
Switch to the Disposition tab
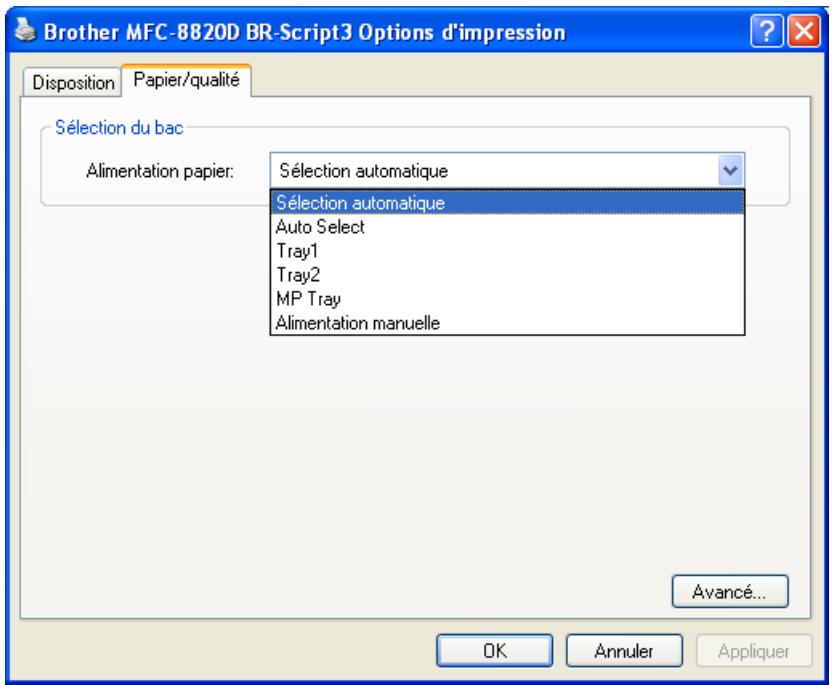(73, 83)
